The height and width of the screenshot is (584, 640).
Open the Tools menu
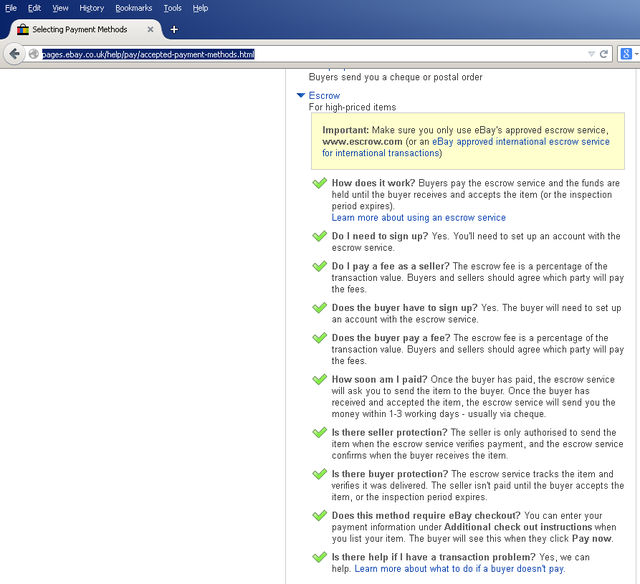(x=172, y=8)
